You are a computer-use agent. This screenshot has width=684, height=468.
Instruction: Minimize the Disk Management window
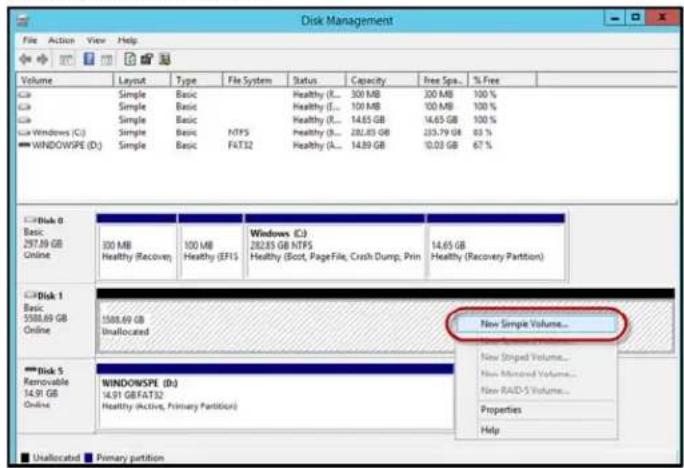click(x=615, y=18)
